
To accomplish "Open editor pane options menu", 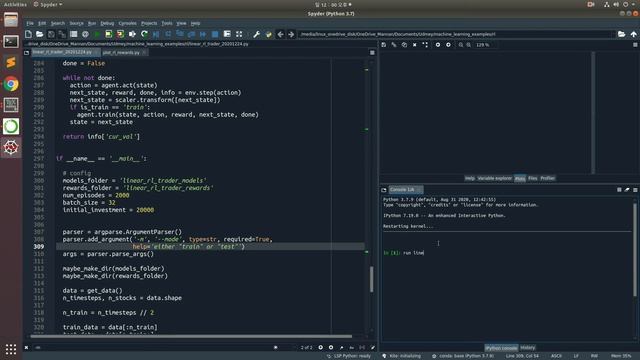I will pyautogui.click(x=372, y=53).
